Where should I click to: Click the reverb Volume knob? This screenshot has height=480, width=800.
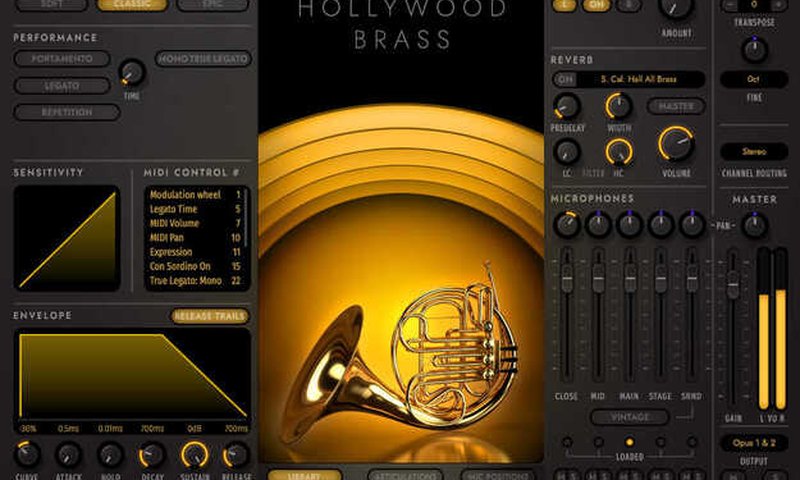pyautogui.click(x=676, y=143)
